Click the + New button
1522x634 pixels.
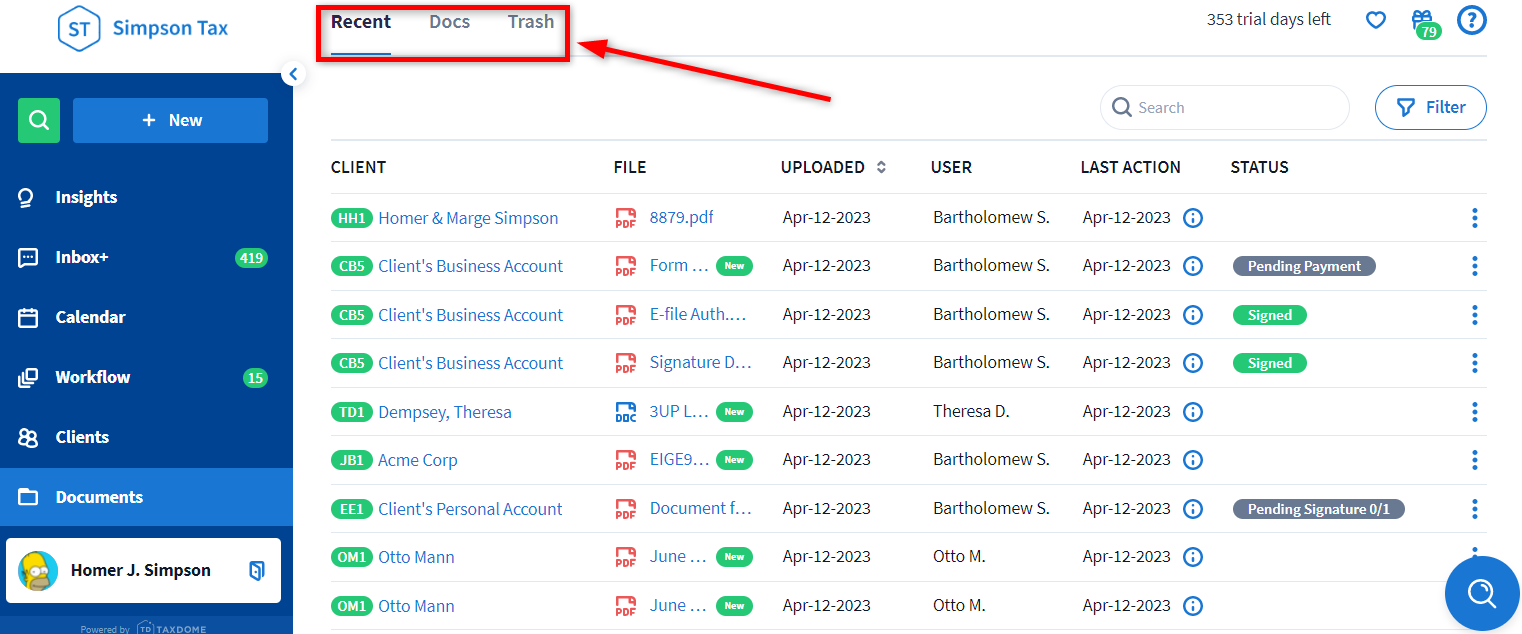170,120
